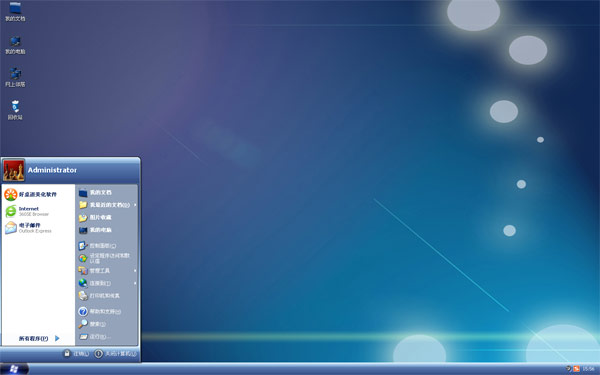Open Network Places icon on the desktop

point(15,78)
